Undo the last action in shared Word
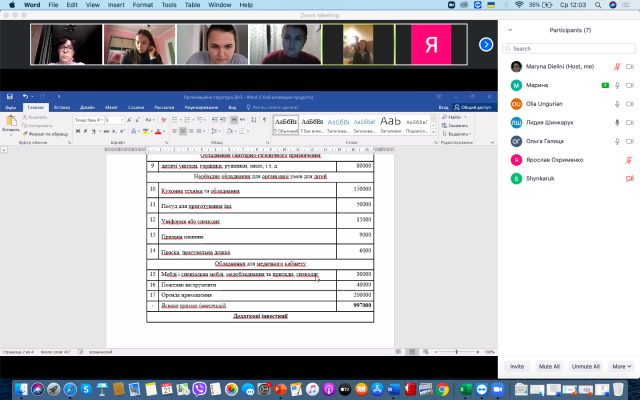The width and height of the screenshot is (640, 400). [x=25, y=97]
